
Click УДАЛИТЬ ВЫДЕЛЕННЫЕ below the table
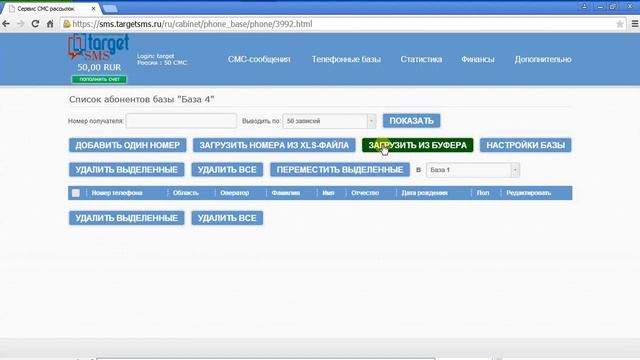127,218
